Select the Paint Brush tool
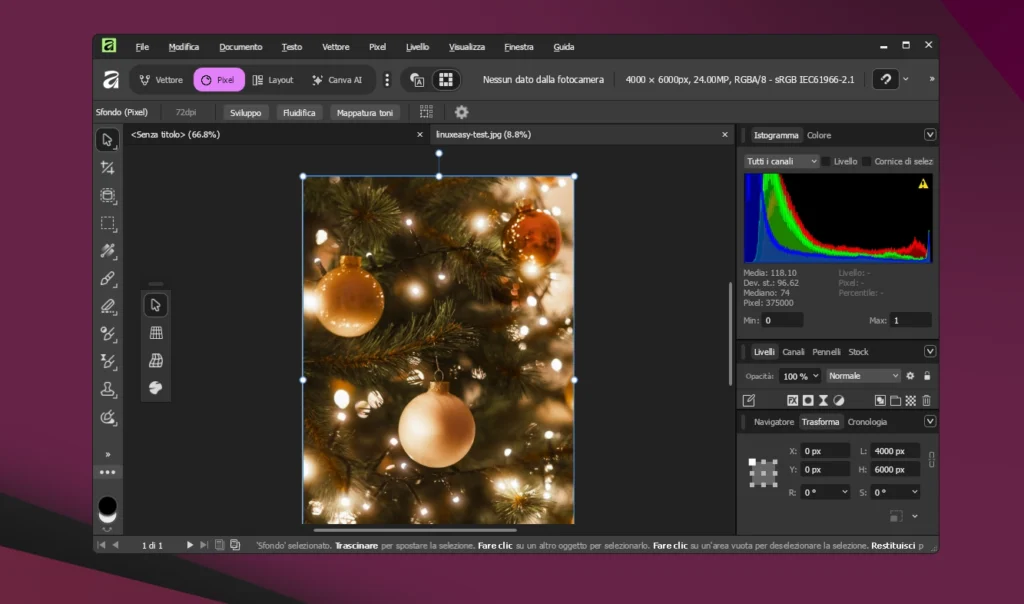The width and height of the screenshot is (1024, 604). tap(108, 280)
